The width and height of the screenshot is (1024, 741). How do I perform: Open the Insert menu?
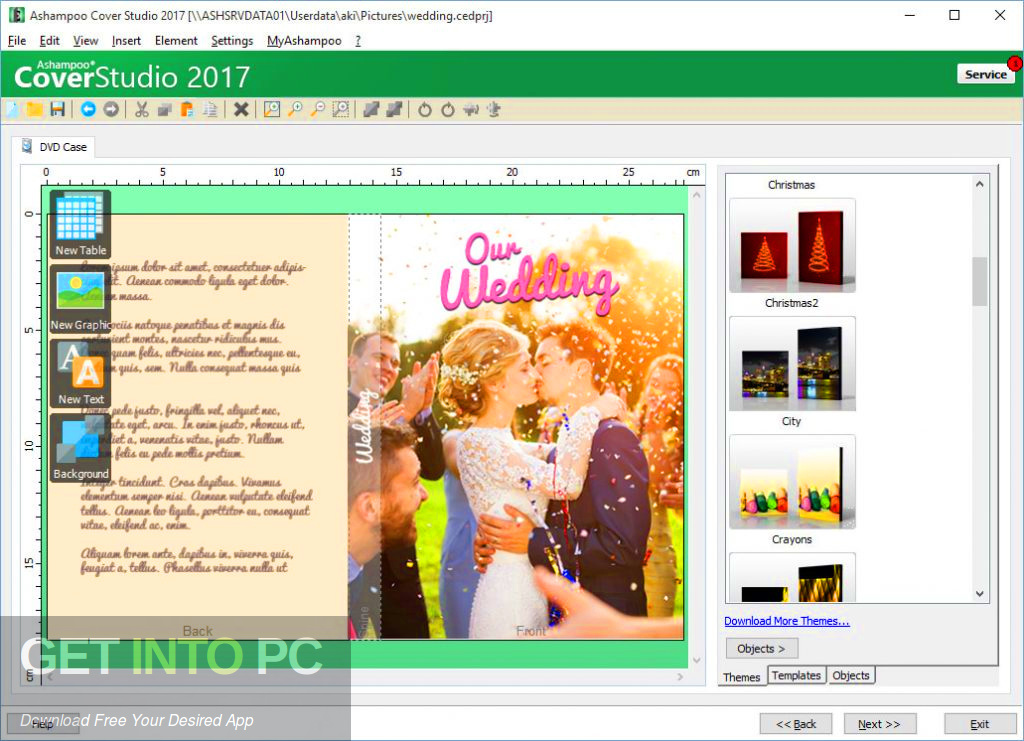pos(126,40)
